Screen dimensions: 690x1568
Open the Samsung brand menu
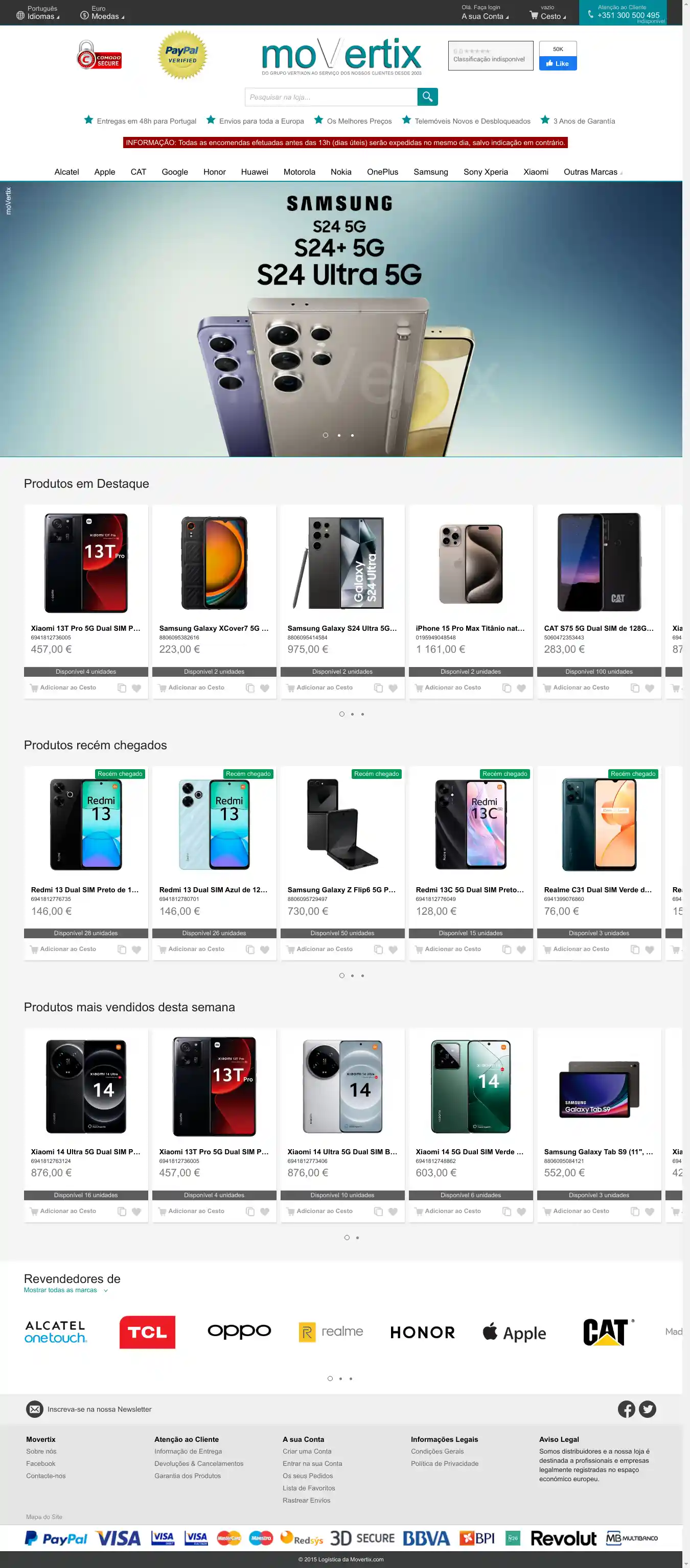[430, 172]
